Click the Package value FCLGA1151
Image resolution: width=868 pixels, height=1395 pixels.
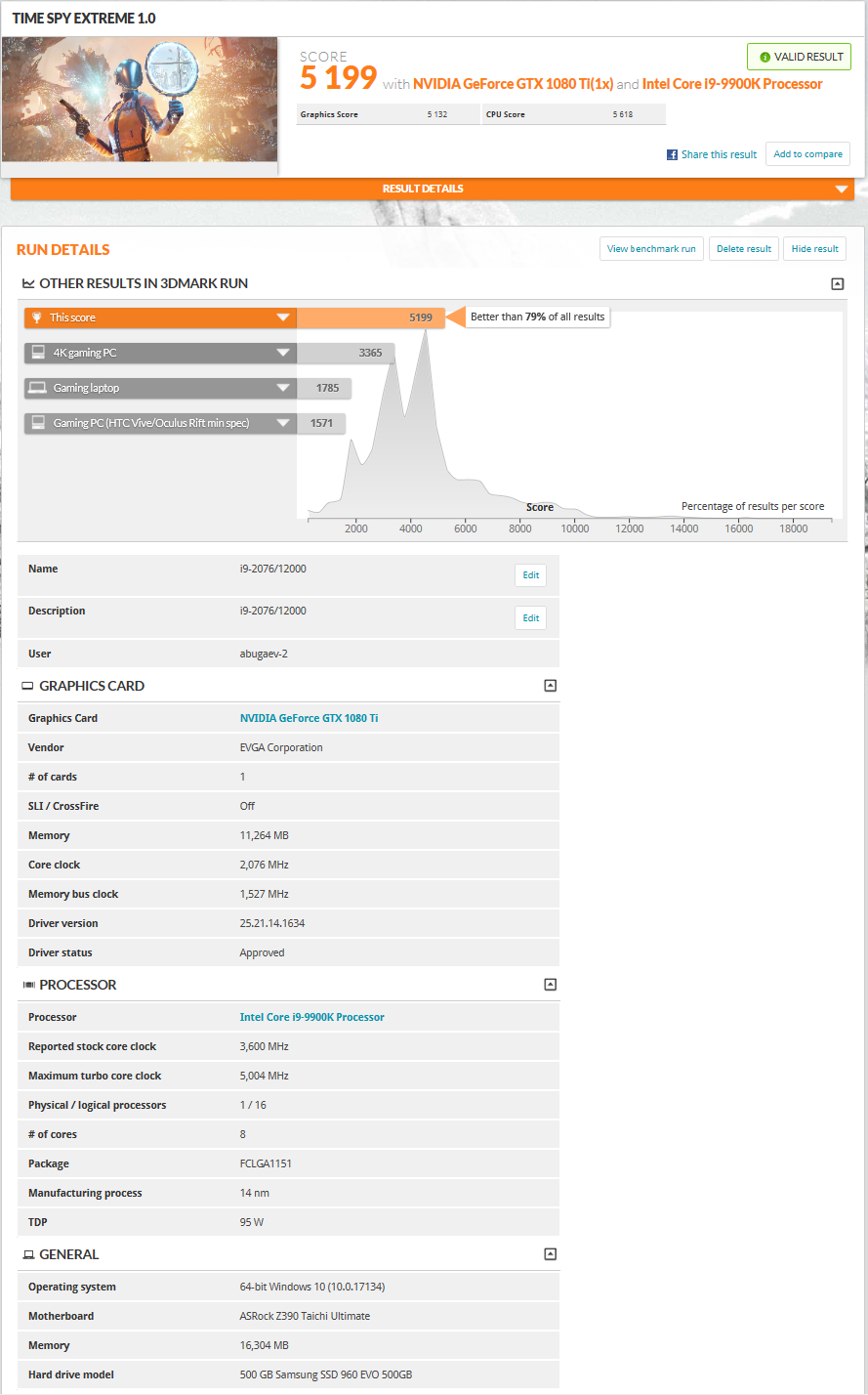[266, 1163]
